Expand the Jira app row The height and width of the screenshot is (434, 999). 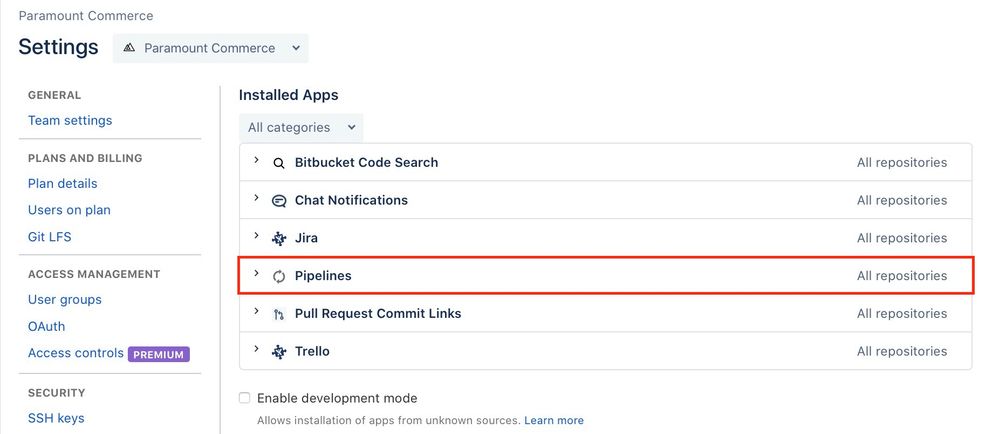(256, 235)
